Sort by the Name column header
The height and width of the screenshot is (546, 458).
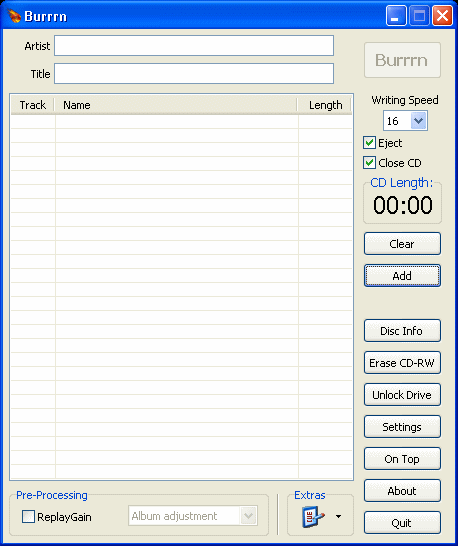176,105
